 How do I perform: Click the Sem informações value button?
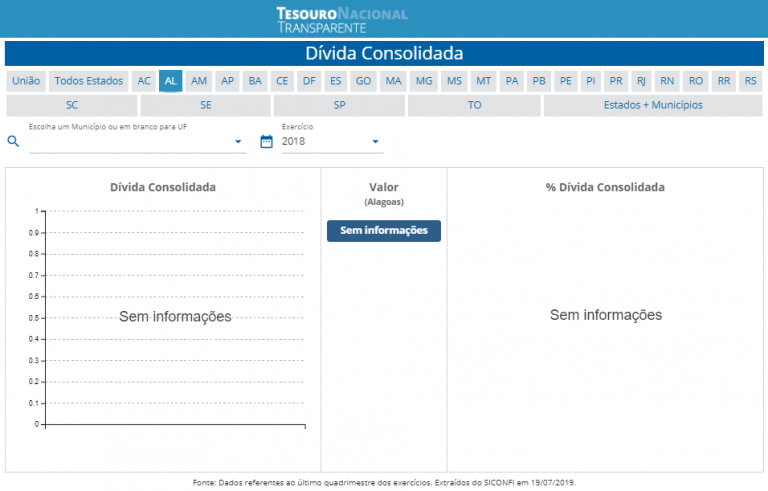[383, 231]
